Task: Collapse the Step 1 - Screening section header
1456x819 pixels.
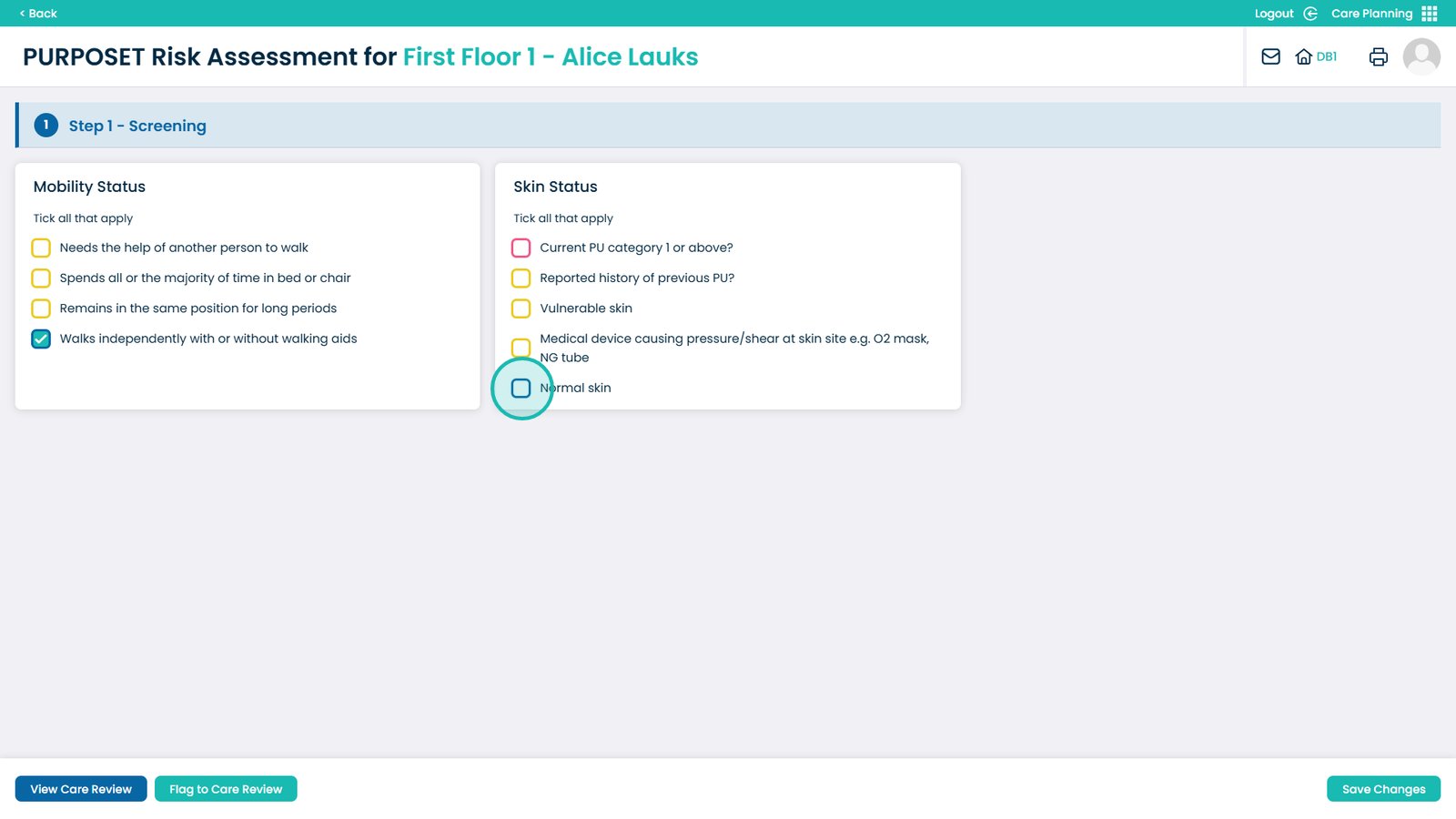Action: tap(728, 126)
